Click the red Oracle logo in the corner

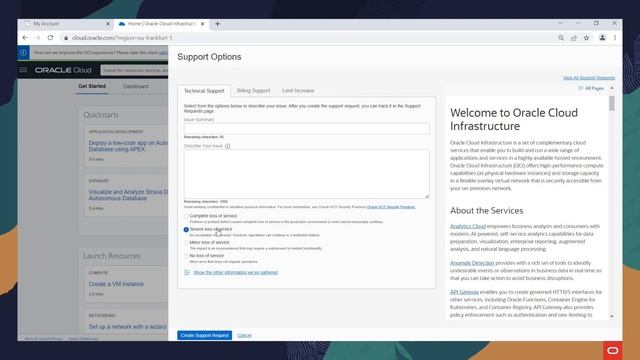pyautogui.click(x=613, y=350)
